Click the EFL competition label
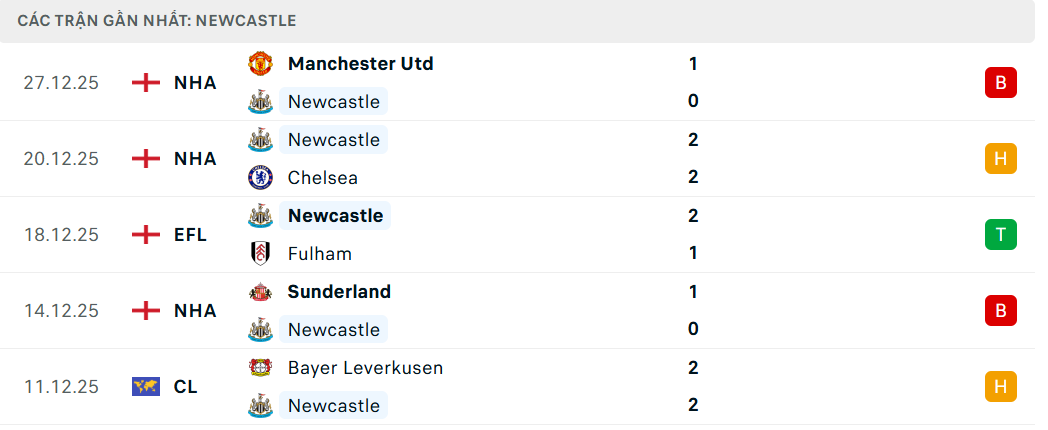 [190, 235]
